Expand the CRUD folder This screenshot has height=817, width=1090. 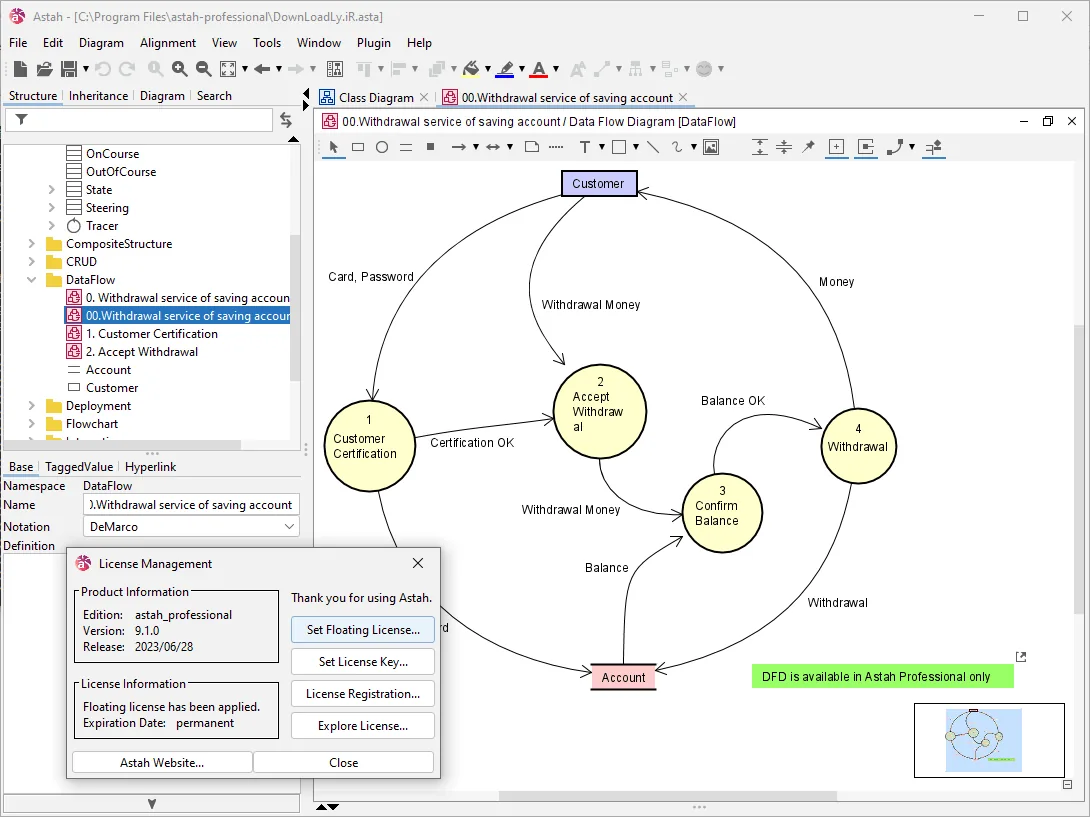click(31, 262)
